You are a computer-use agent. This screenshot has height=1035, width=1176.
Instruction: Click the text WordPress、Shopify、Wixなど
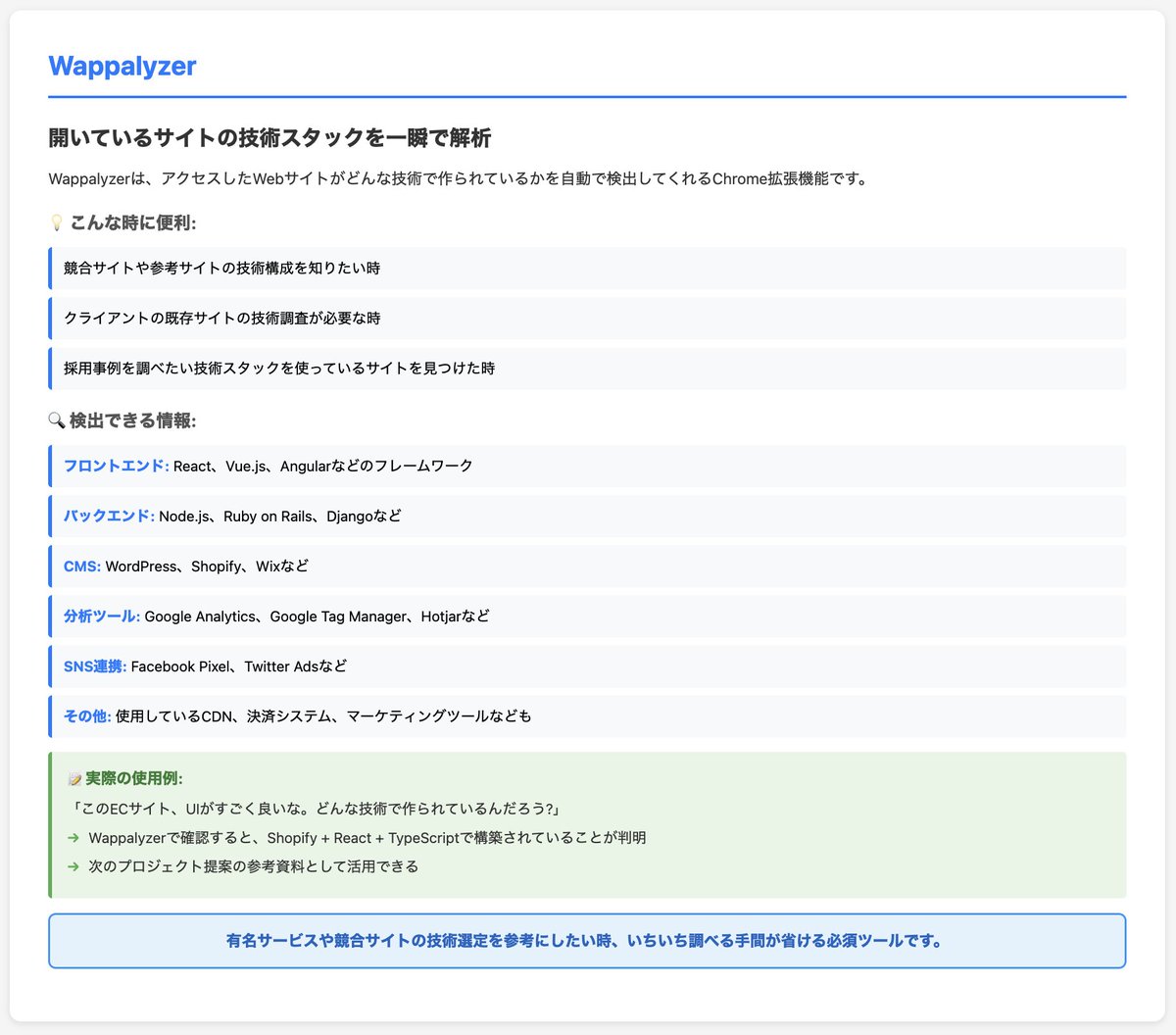click(x=207, y=567)
